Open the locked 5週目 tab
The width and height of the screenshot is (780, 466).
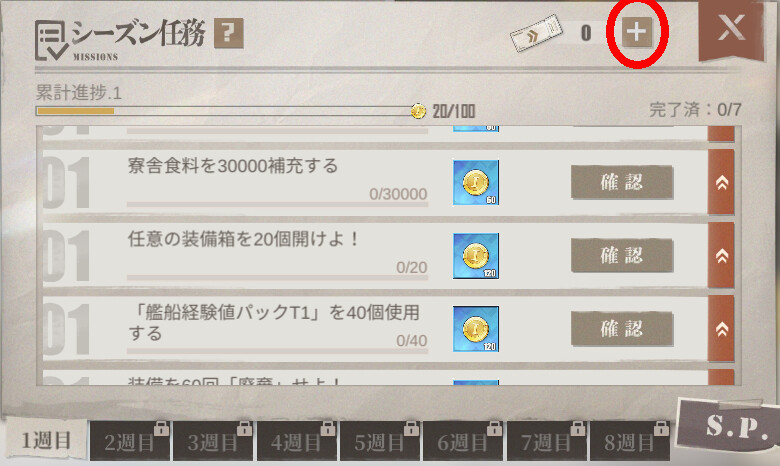(x=380, y=441)
